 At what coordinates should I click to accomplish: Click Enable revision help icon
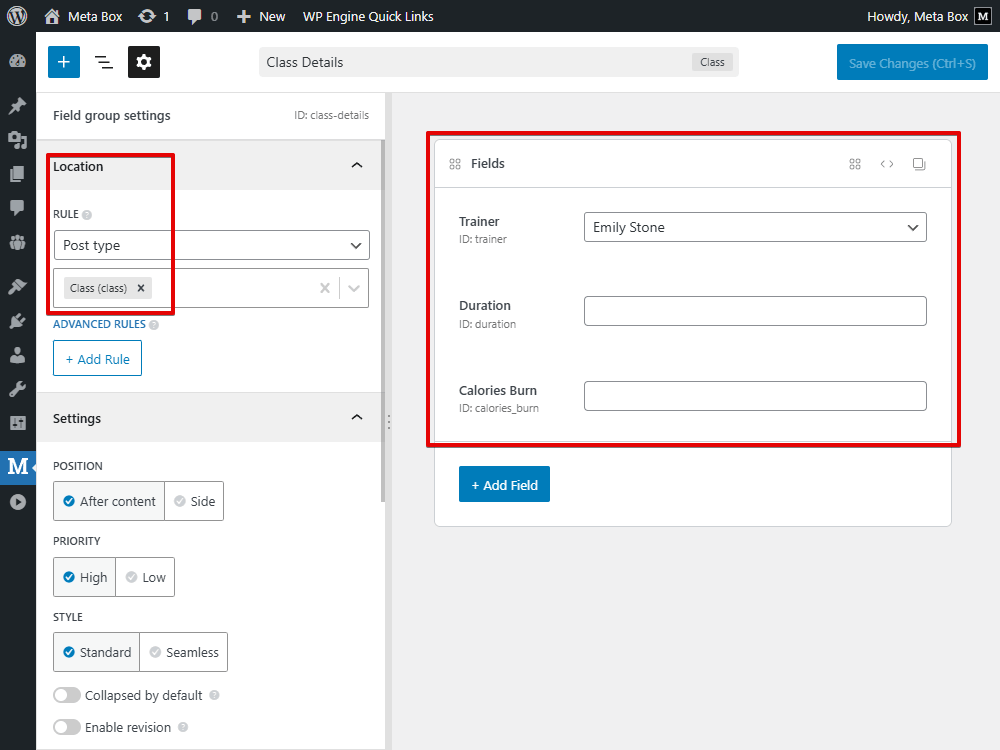pos(183,727)
